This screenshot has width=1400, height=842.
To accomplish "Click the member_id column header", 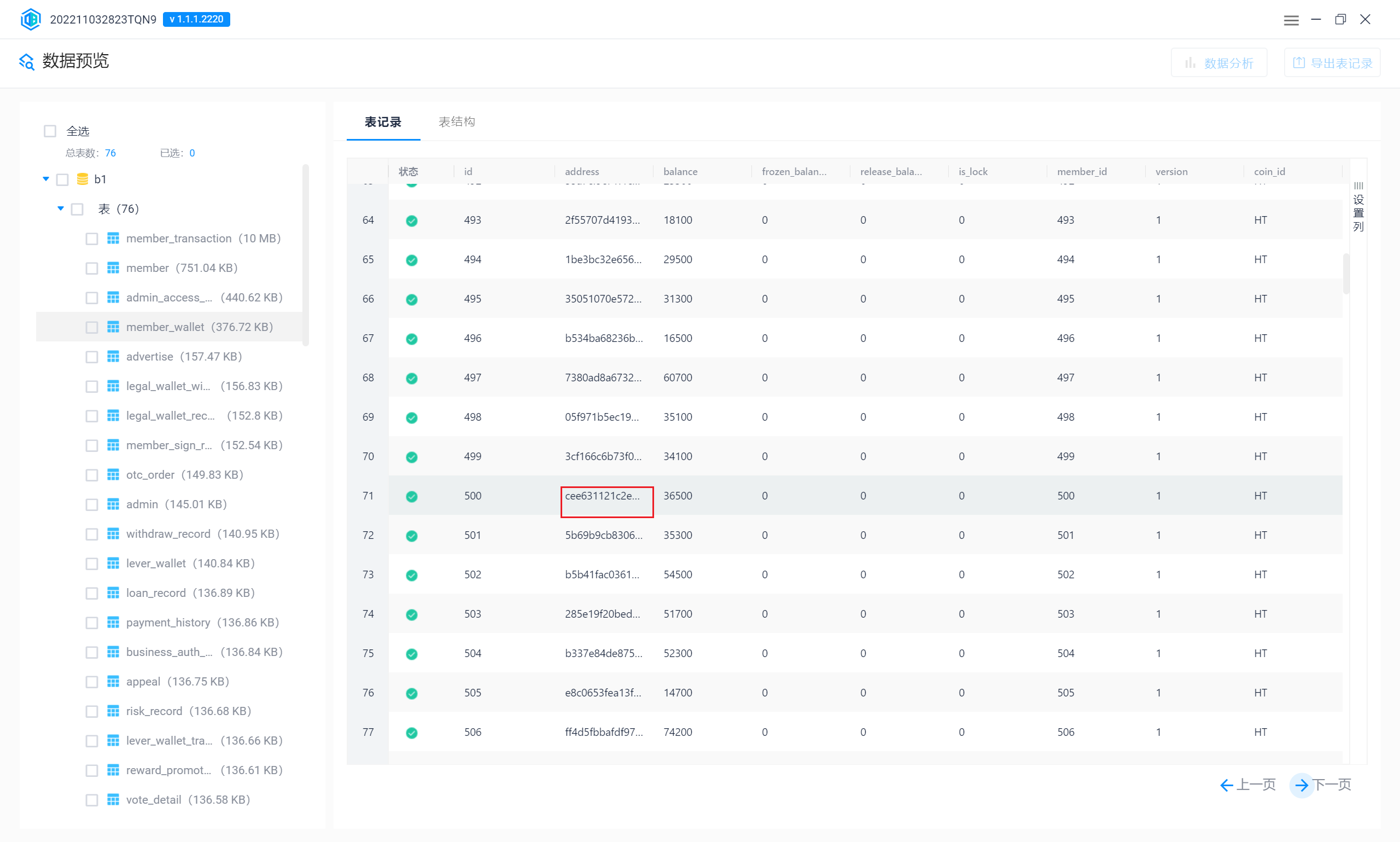I will (1081, 171).
